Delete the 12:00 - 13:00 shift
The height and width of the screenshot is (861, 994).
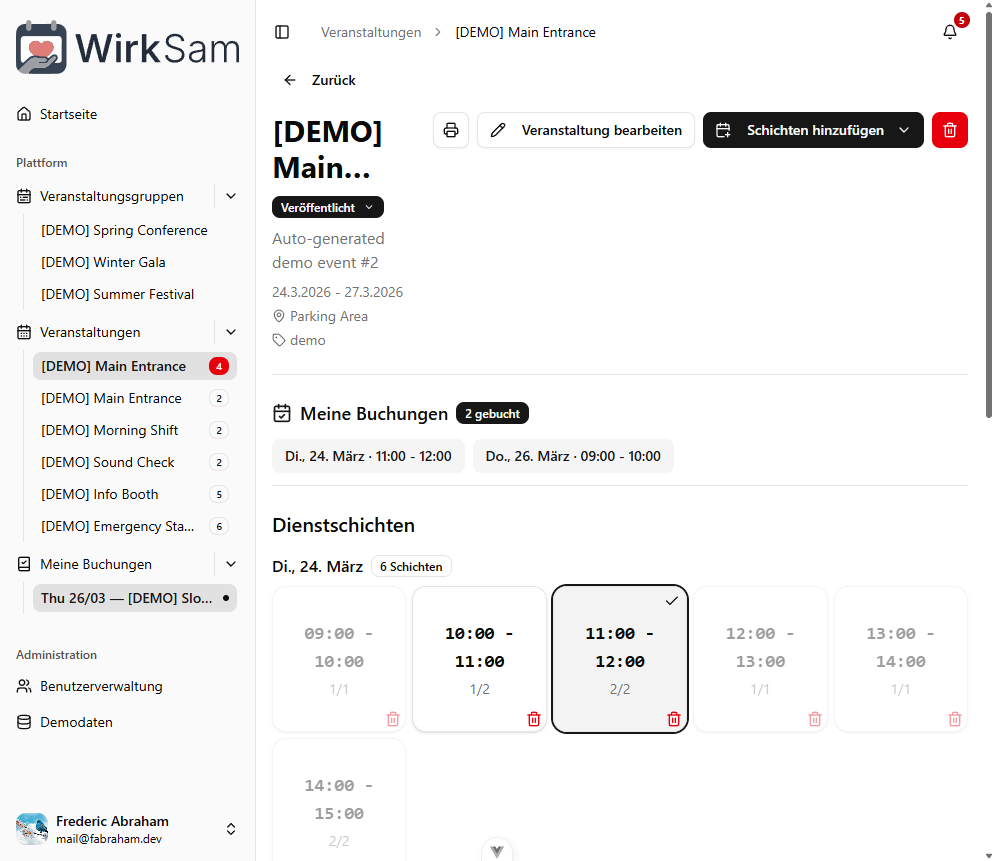pos(815,719)
